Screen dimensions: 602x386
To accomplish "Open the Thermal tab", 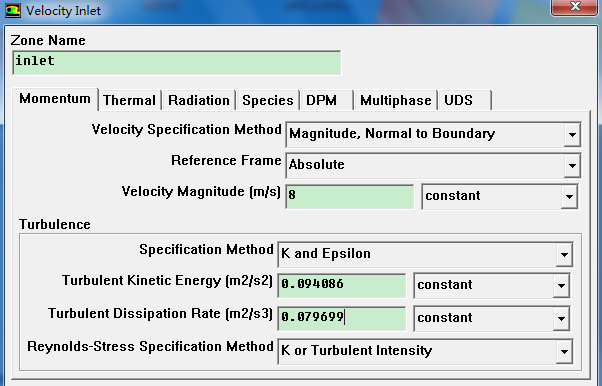I will pos(129,101).
